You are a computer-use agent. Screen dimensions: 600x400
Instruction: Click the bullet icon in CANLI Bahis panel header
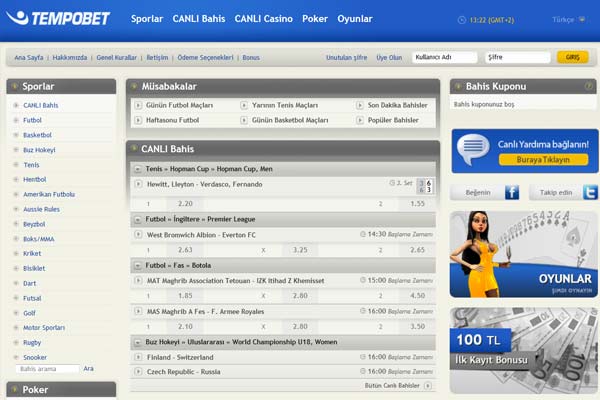tap(134, 149)
